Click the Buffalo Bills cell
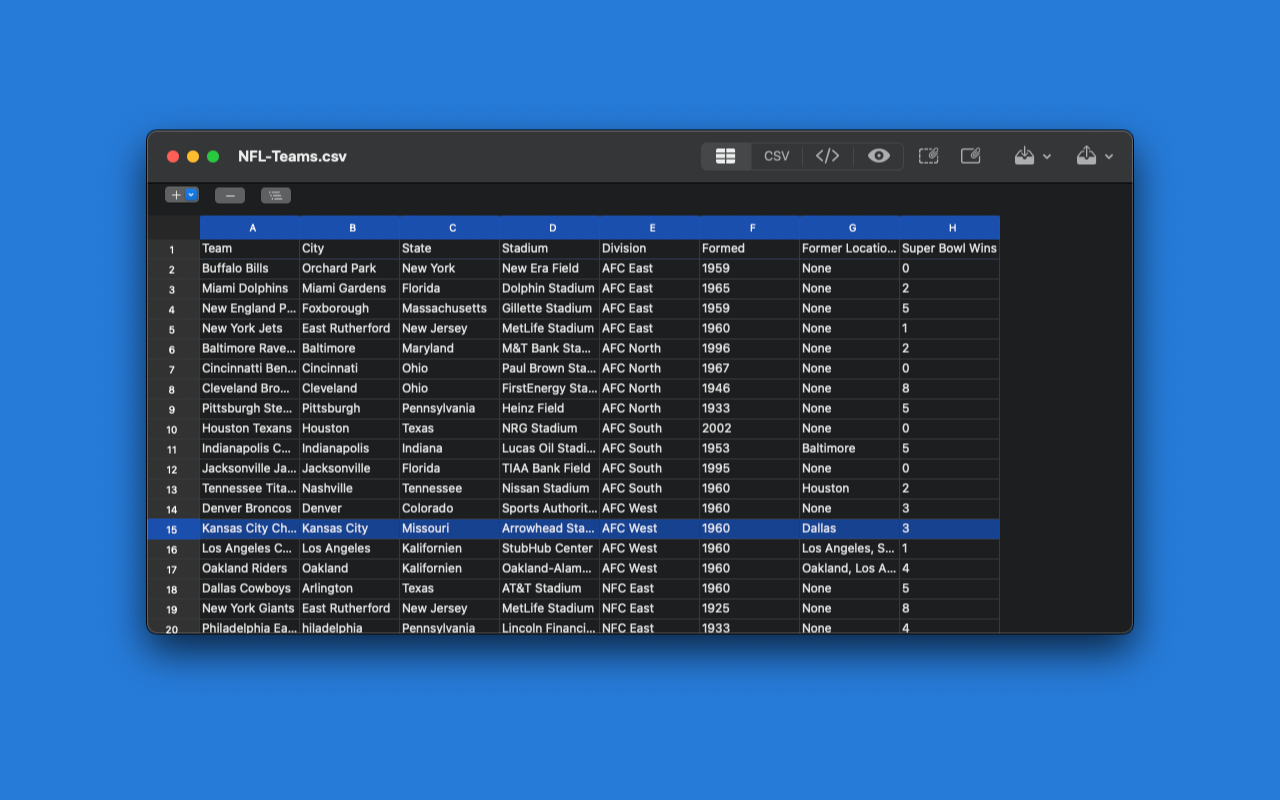Viewport: 1280px width, 800px height. tap(248, 268)
